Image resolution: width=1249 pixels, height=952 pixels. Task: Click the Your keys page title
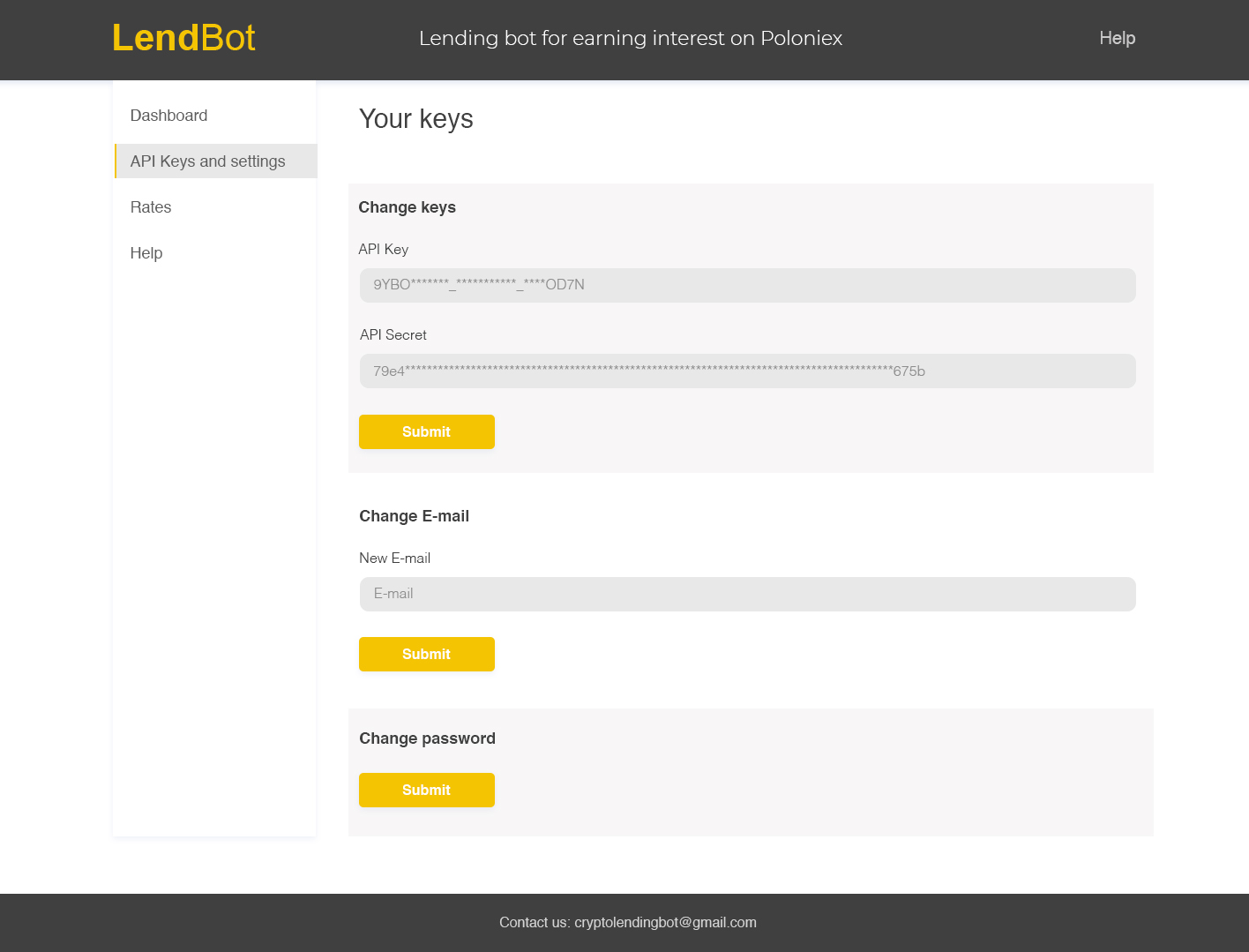point(415,119)
